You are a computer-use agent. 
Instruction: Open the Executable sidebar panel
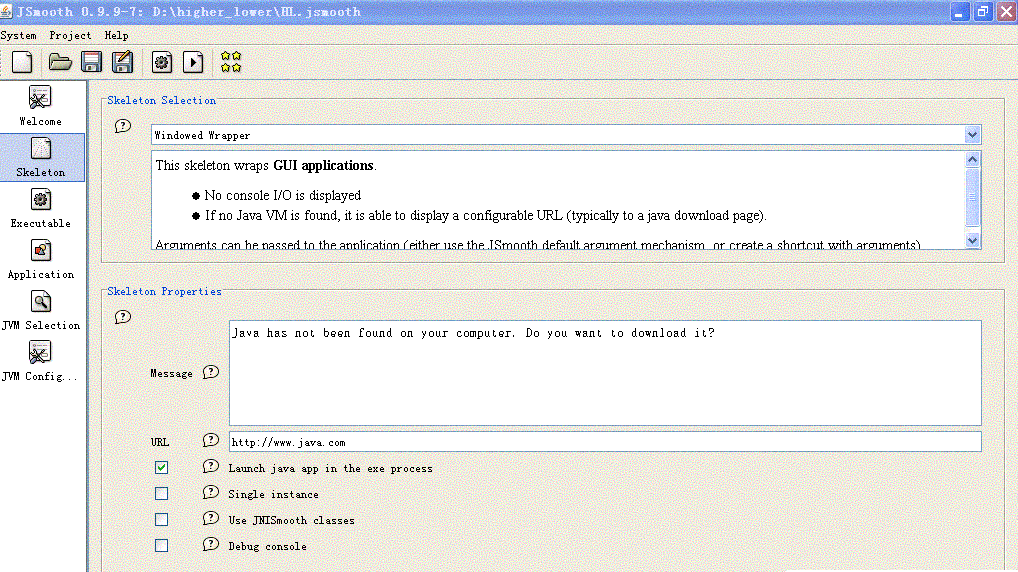click(x=40, y=208)
